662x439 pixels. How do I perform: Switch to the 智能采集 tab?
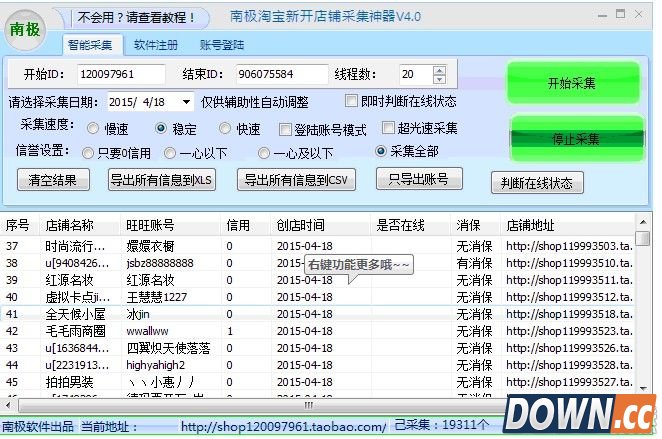pyautogui.click(x=90, y=45)
